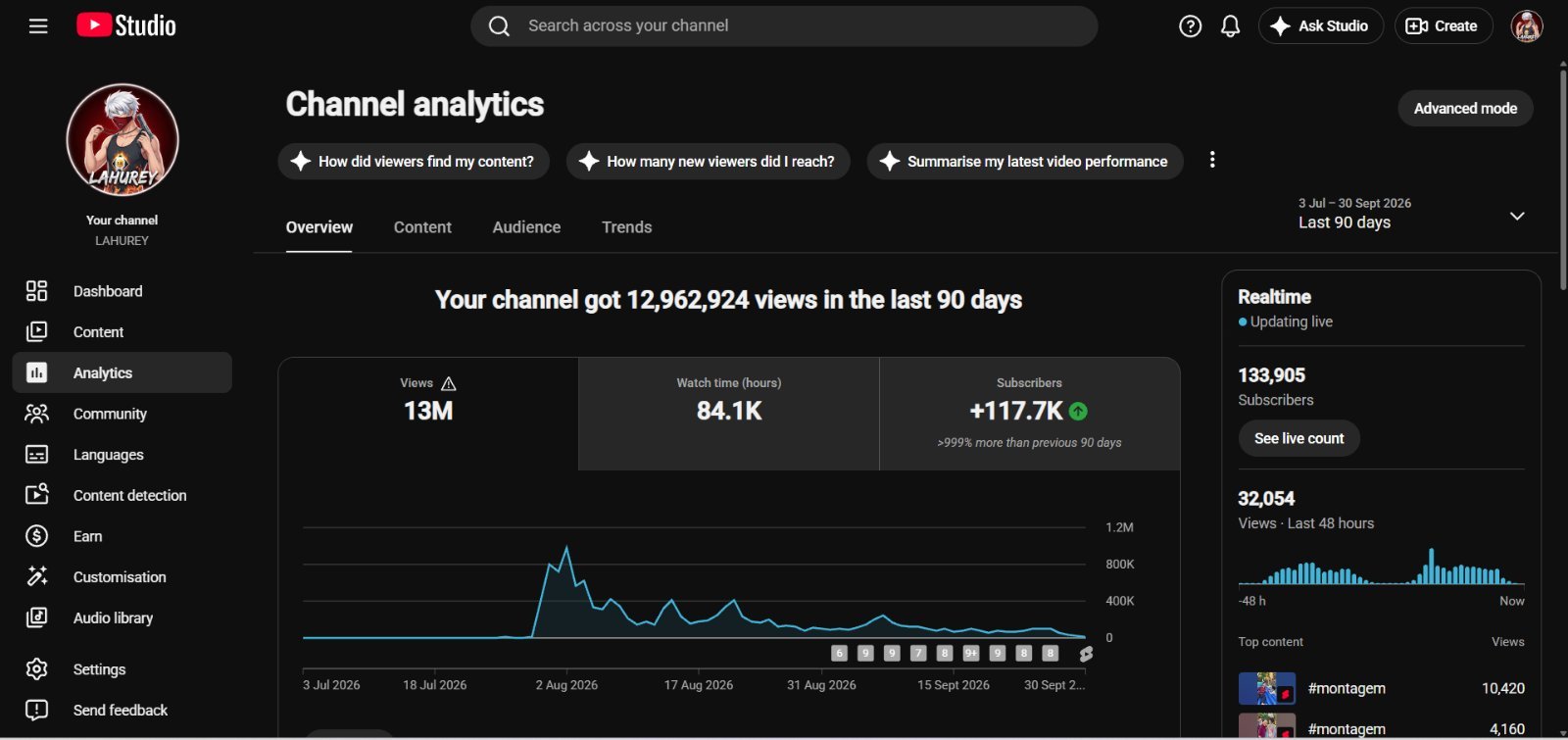Click the YouTube Studio logo

[x=126, y=25]
